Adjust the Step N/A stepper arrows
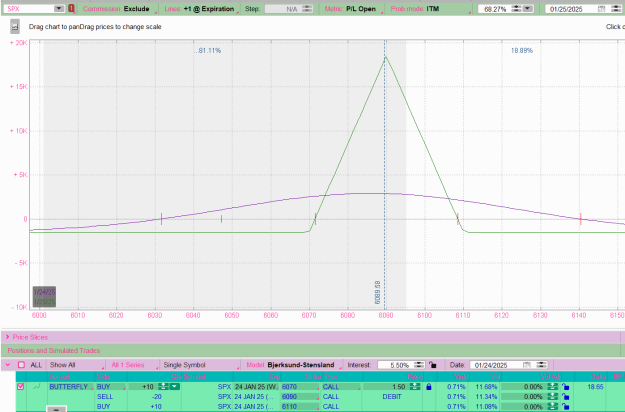Image resolution: width=625 pixels, height=412 pixels. pos(307,9)
